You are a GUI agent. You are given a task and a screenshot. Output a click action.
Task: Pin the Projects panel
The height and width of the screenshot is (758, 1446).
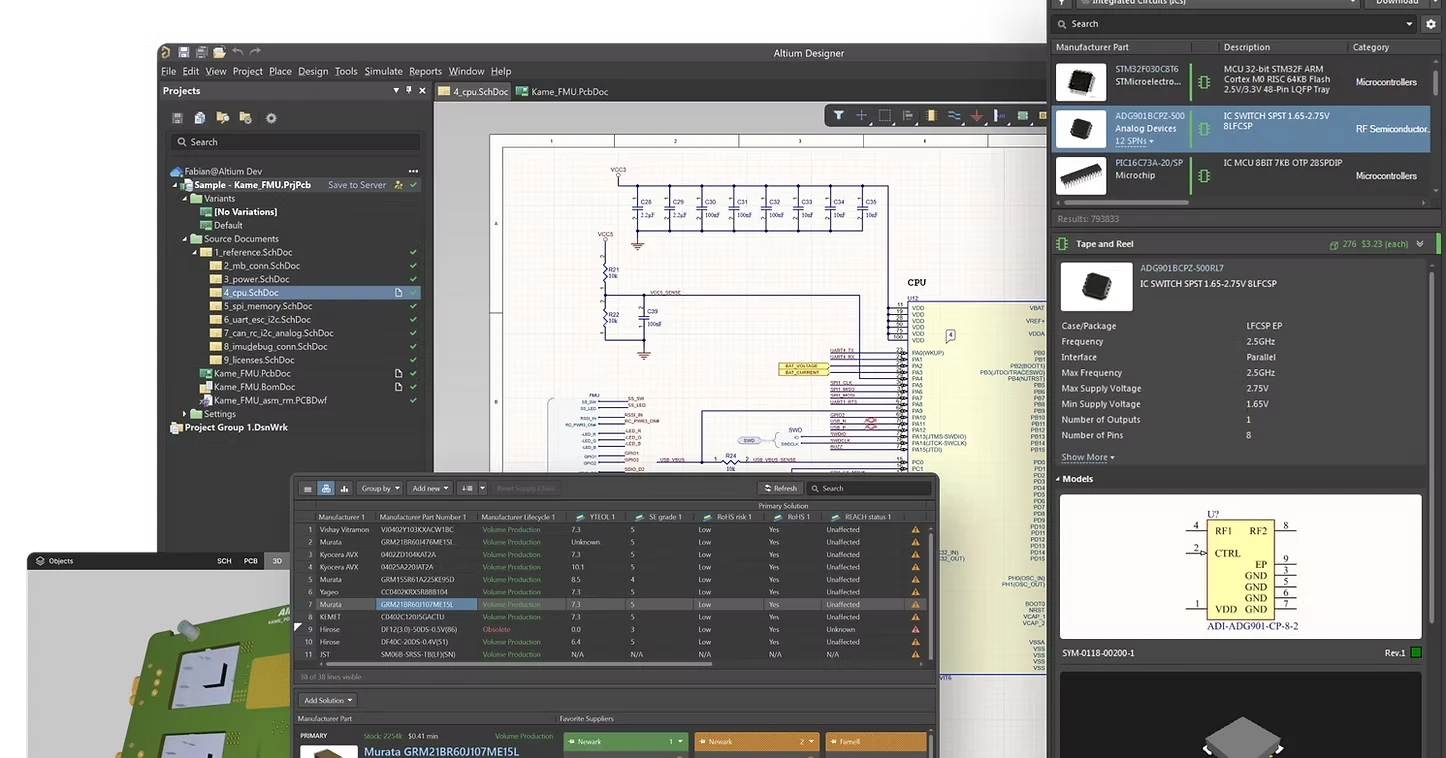pyautogui.click(x=409, y=90)
